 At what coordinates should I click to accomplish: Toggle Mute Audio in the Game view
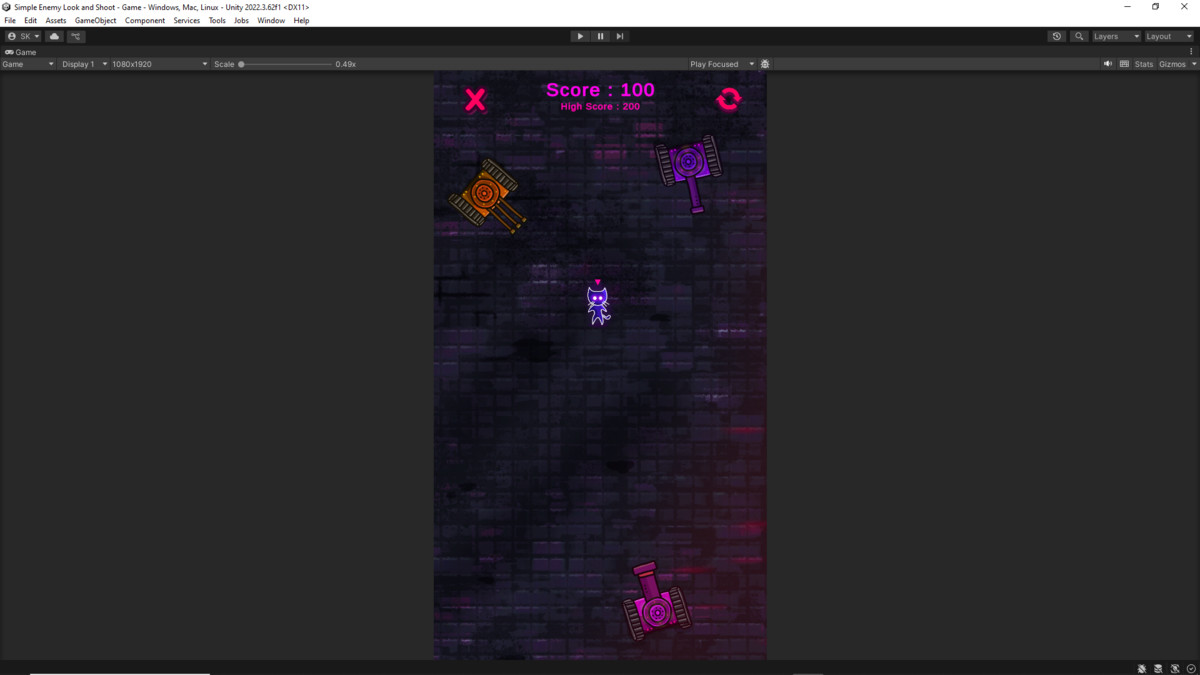[x=1107, y=63]
